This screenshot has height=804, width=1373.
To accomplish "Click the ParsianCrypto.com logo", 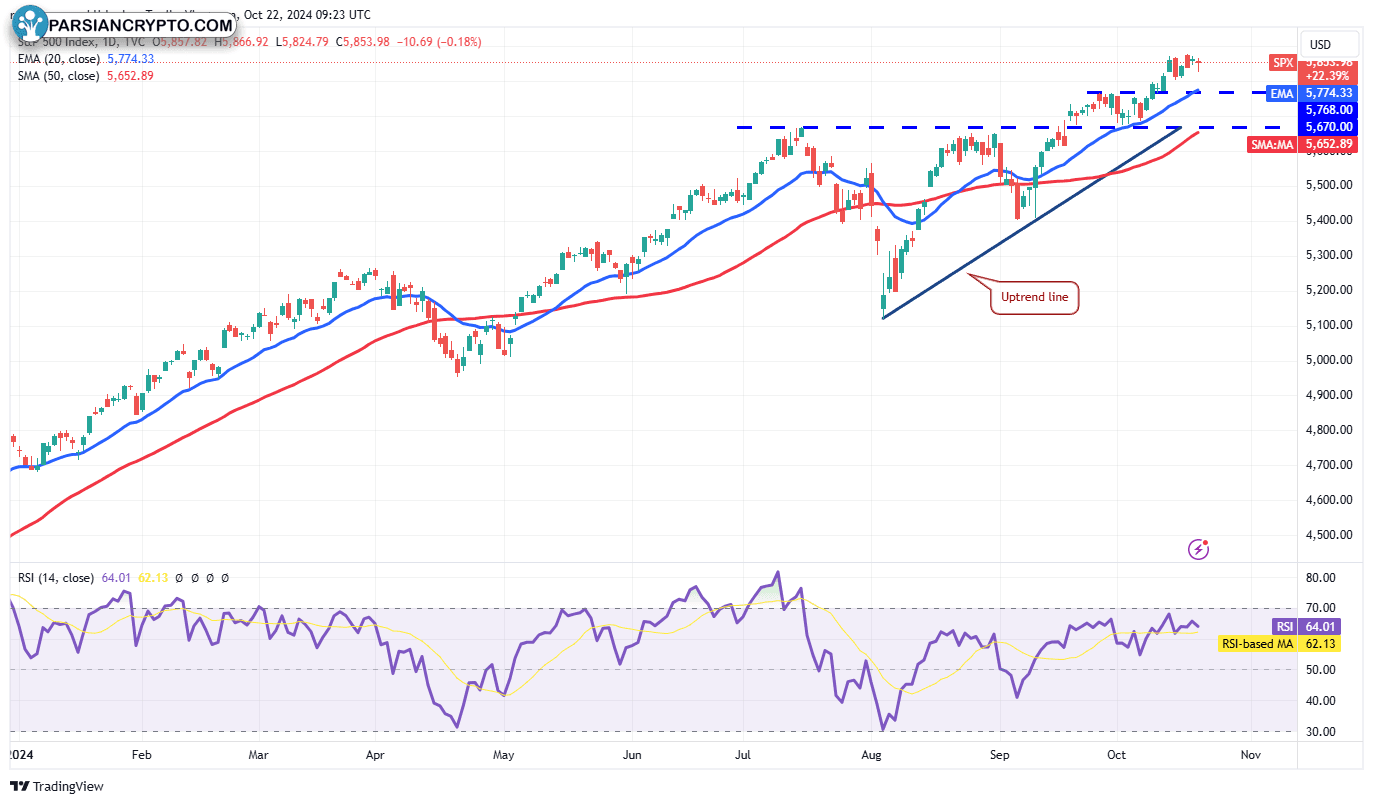I will (x=122, y=24).
